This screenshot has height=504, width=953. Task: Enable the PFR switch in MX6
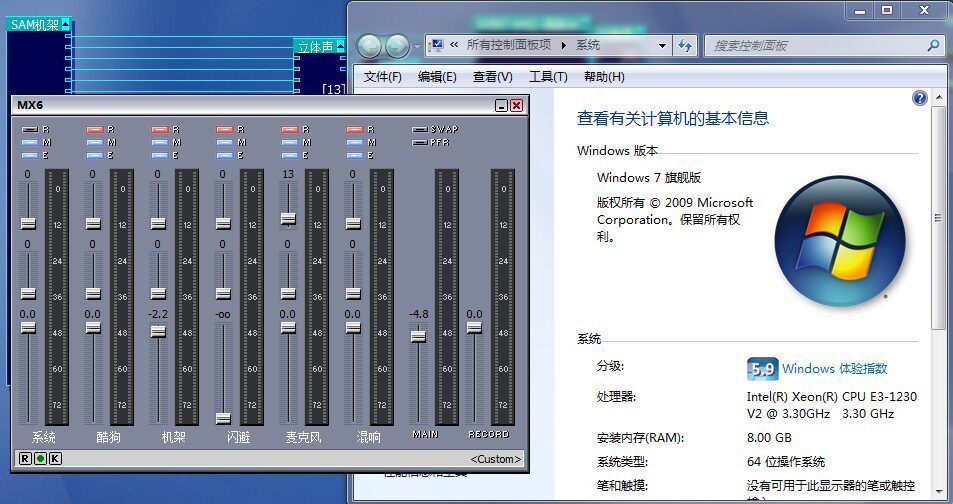coord(420,142)
